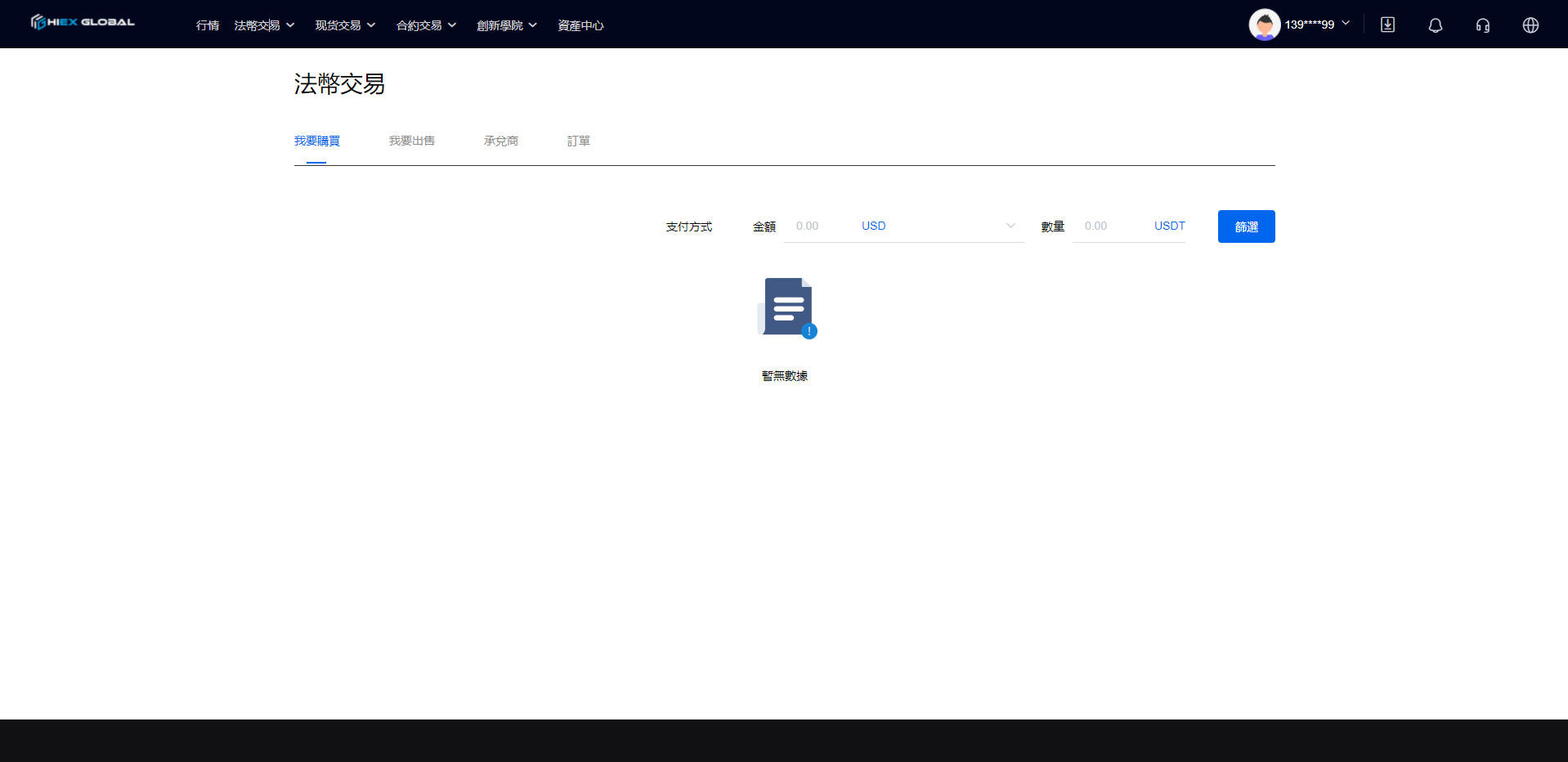This screenshot has height=762, width=1568.
Task: Click the 暫無數據 text
Action: click(x=785, y=375)
